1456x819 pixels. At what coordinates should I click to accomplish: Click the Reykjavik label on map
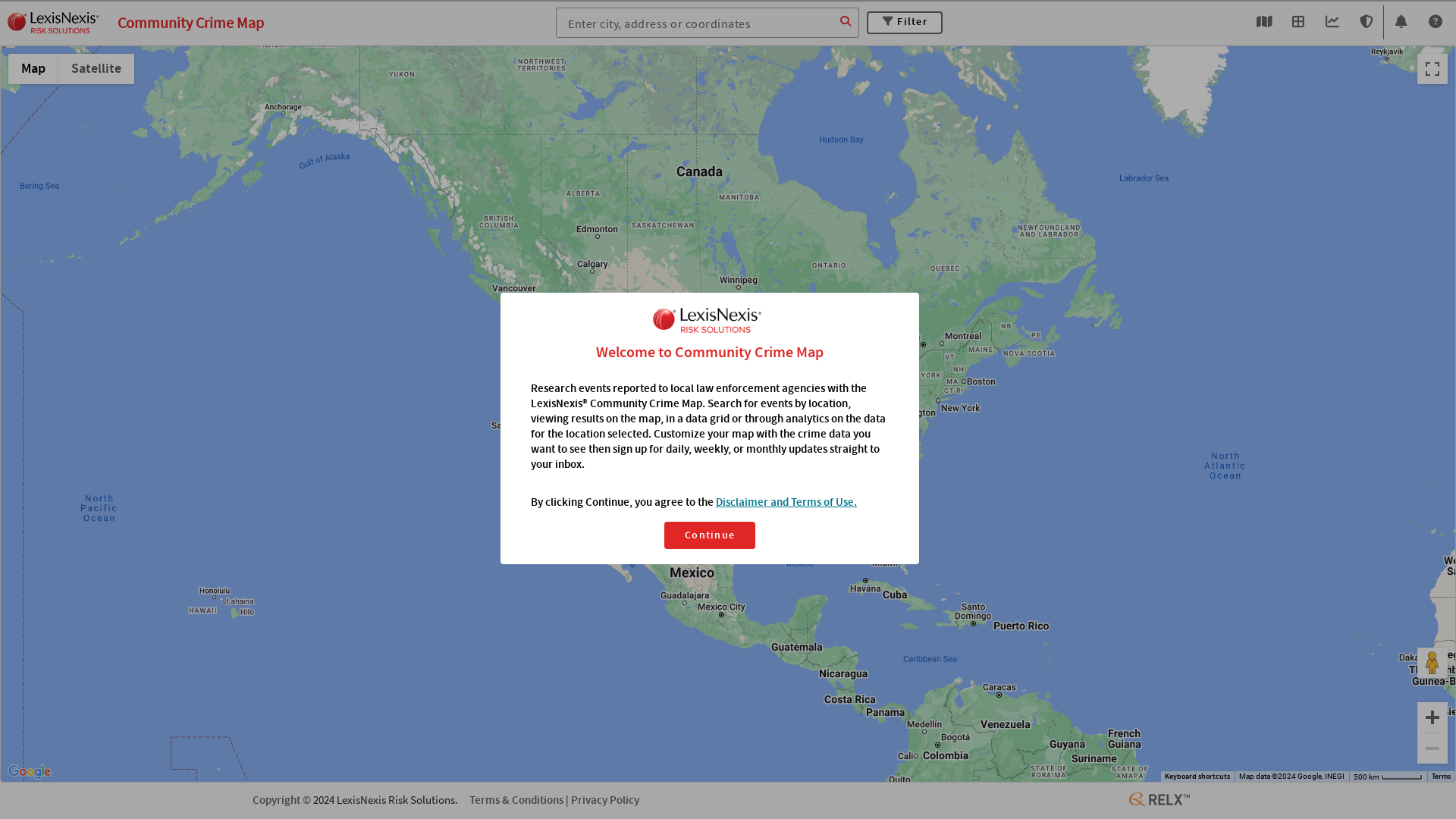tap(1387, 52)
